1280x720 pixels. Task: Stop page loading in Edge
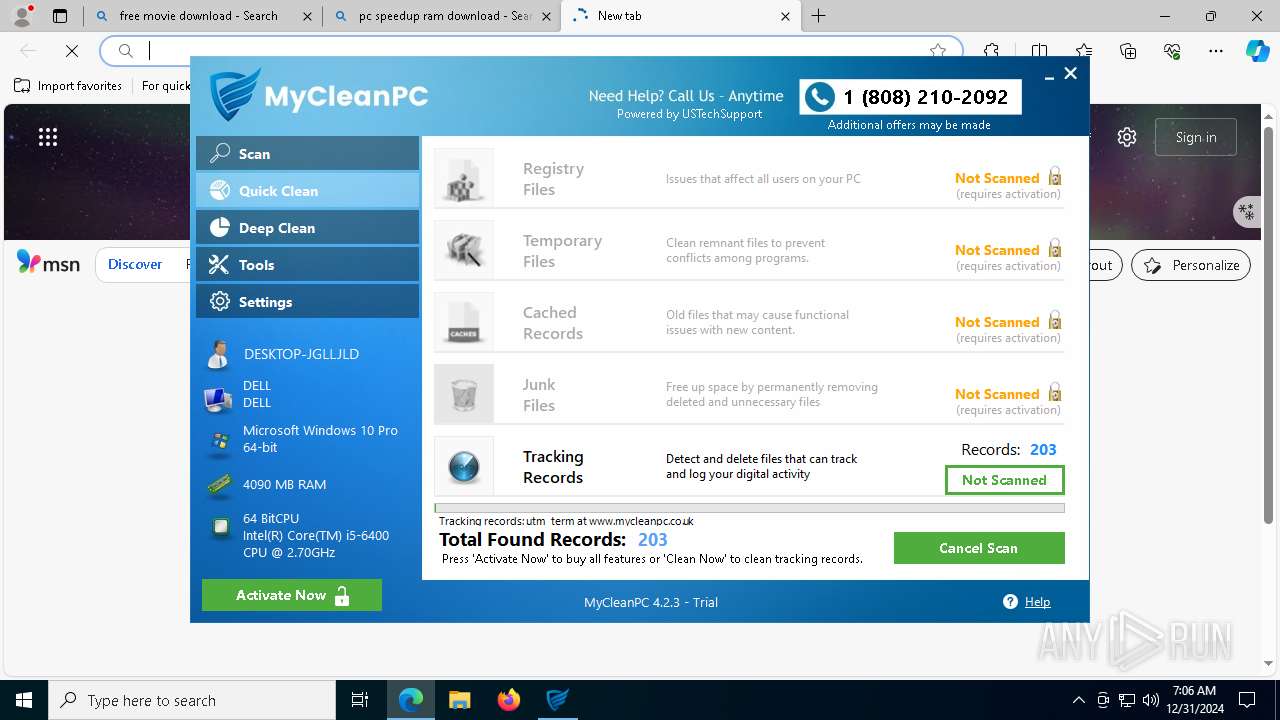point(72,50)
